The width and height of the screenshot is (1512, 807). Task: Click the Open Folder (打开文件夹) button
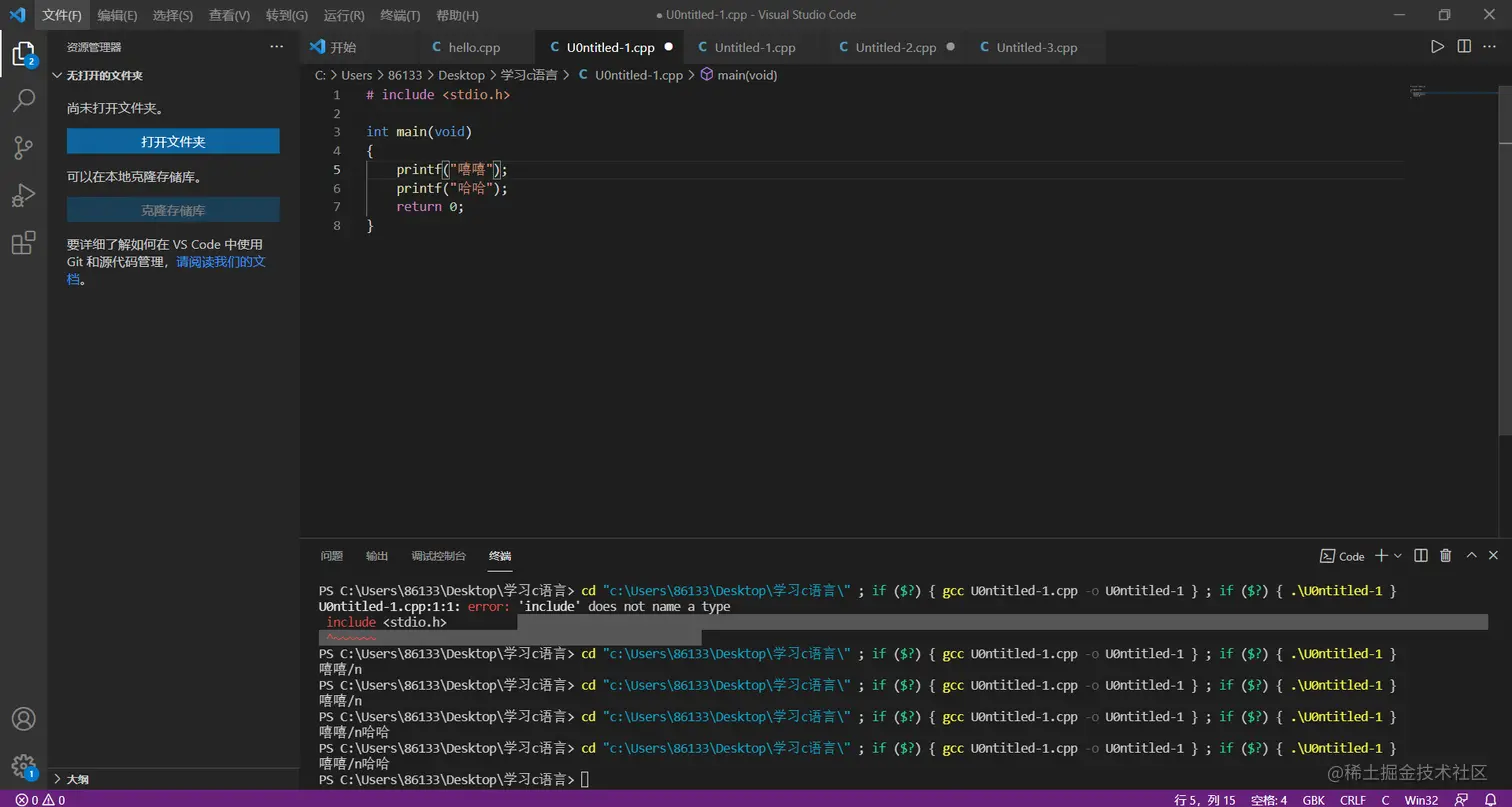coord(173,142)
